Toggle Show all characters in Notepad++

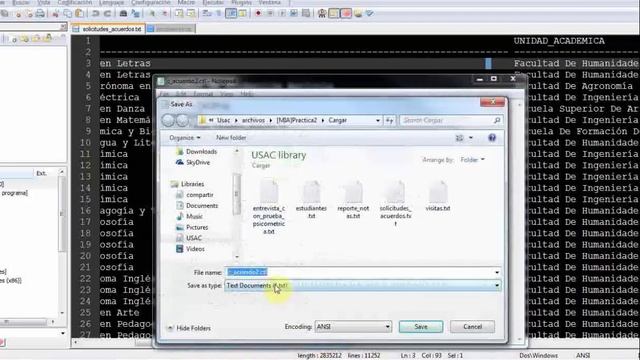click(x=218, y=13)
